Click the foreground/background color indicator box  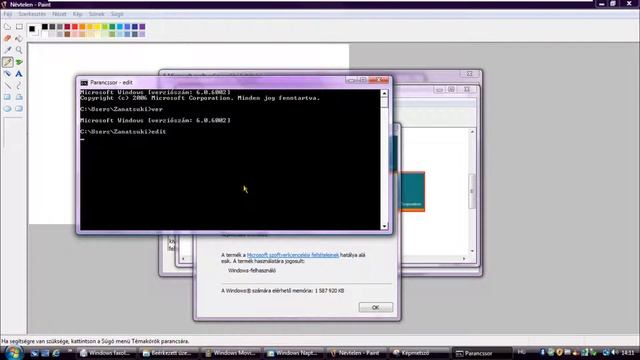tap(33, 30)
